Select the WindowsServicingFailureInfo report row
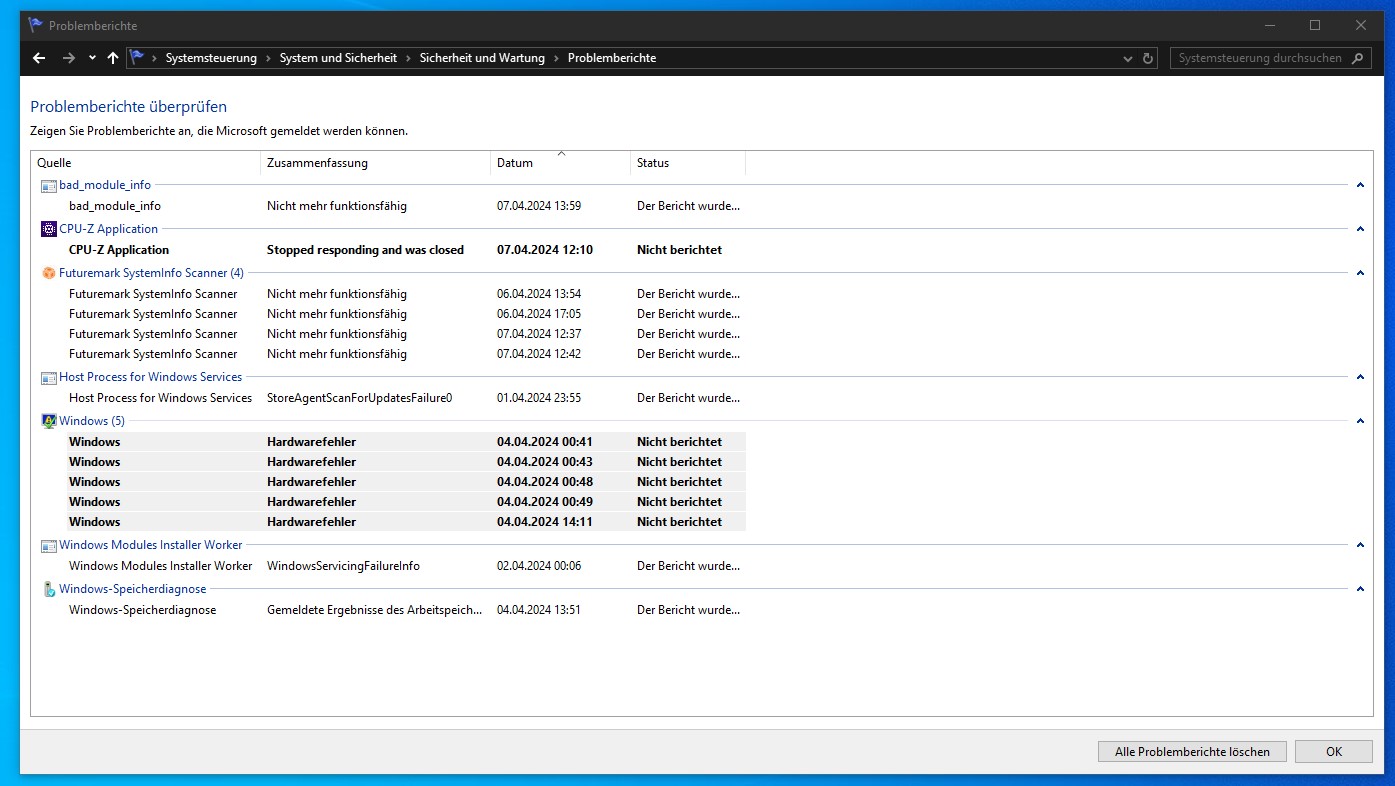Screen dimensions: 1395x786 [x=406, y=566]
